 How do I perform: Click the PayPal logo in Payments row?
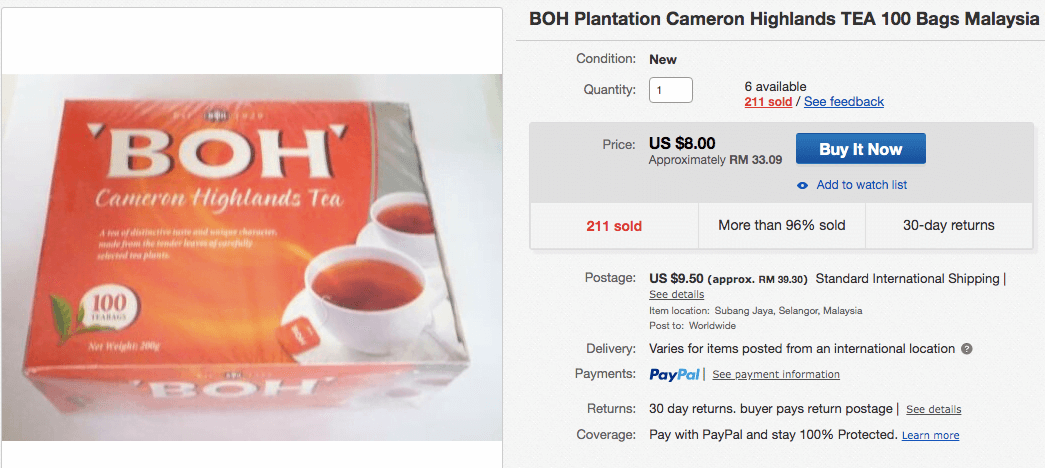675,374
